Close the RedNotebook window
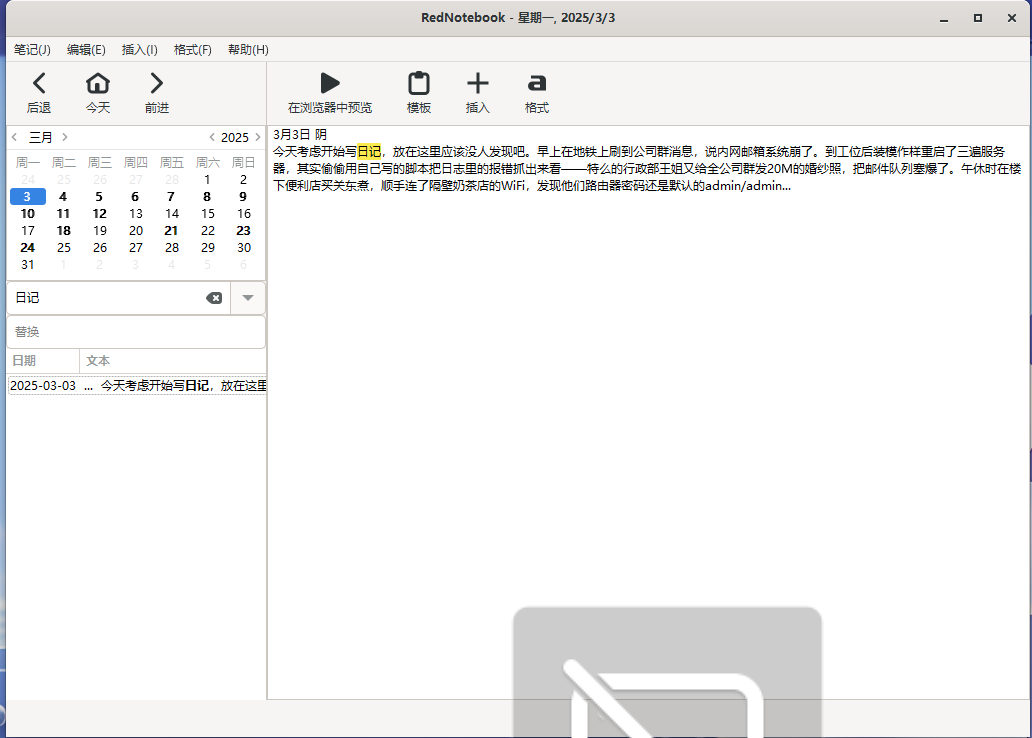The image size is (1032, 738). point(1012,18)
